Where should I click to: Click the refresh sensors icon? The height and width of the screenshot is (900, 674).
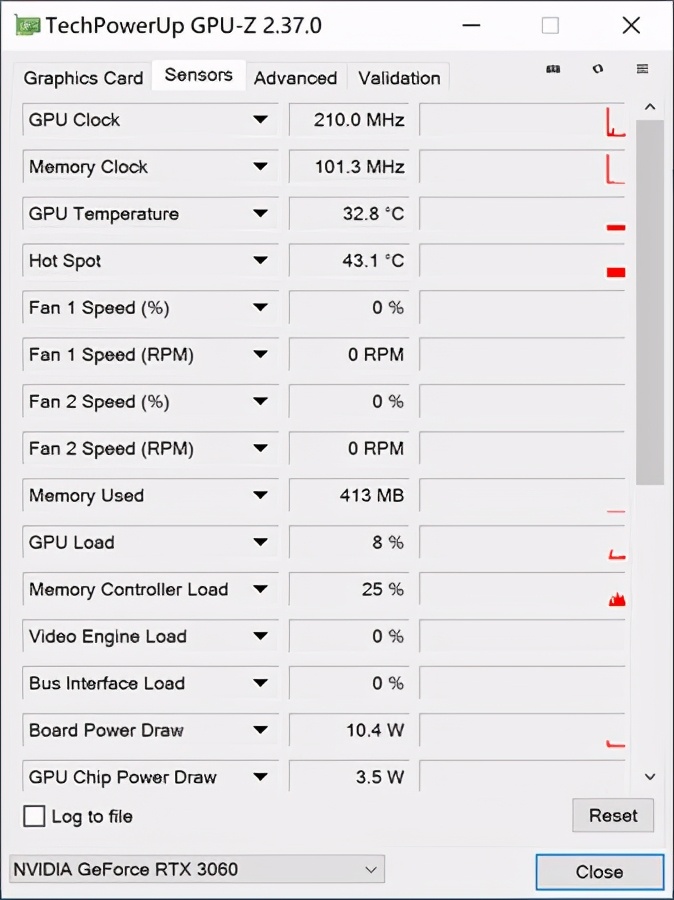tap(598, 69)
